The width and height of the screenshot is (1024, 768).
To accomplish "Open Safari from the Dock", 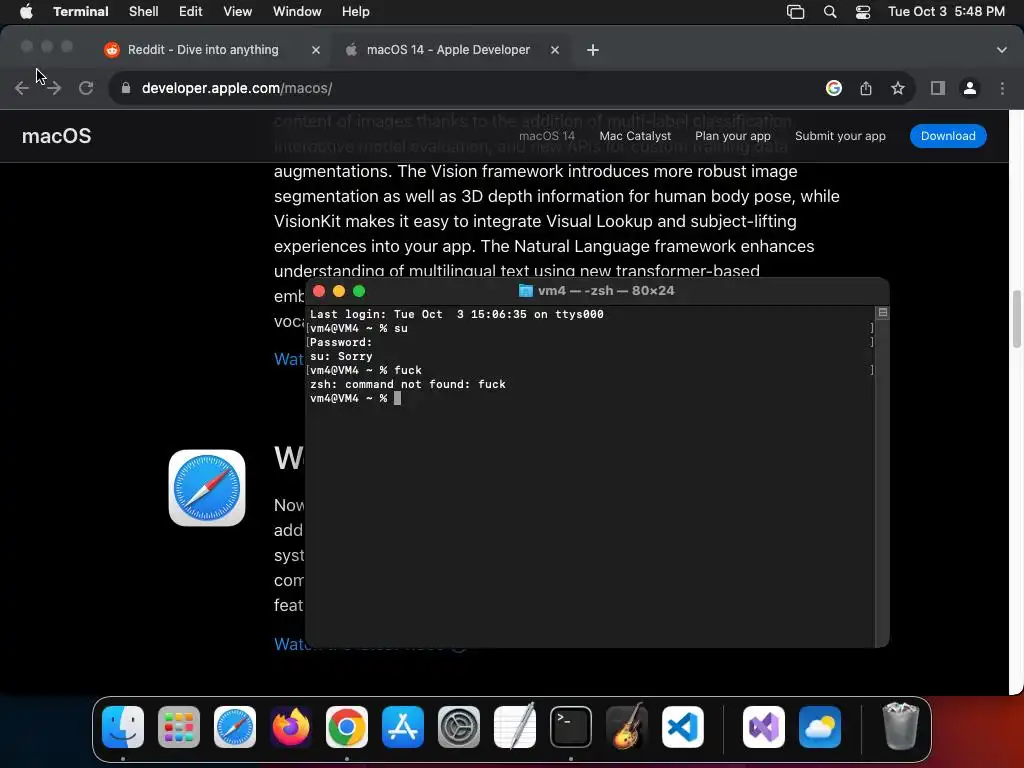I will (x=235, y=727).
